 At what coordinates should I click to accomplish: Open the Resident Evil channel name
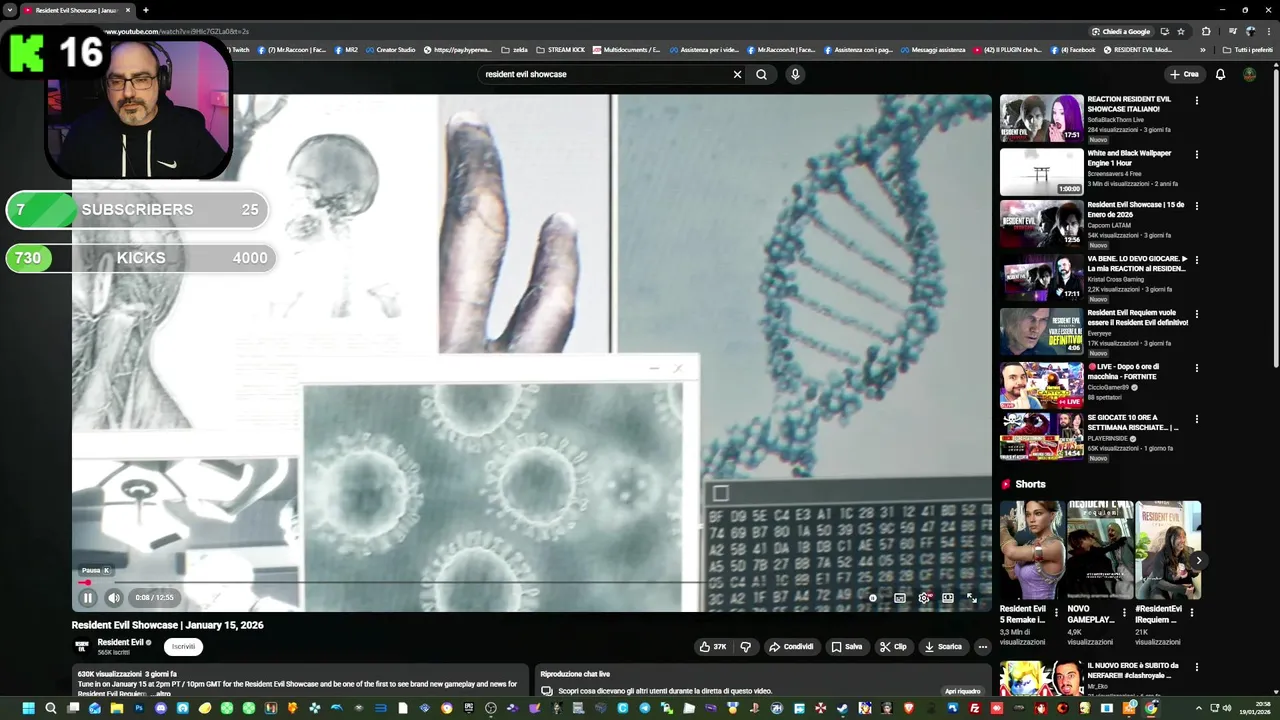click(121, 642)
